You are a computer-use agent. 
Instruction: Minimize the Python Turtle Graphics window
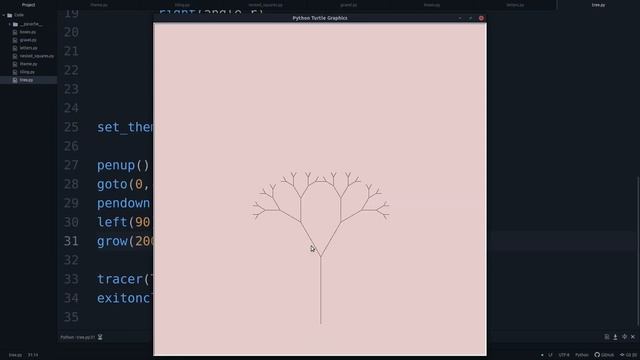coord(460,18)
